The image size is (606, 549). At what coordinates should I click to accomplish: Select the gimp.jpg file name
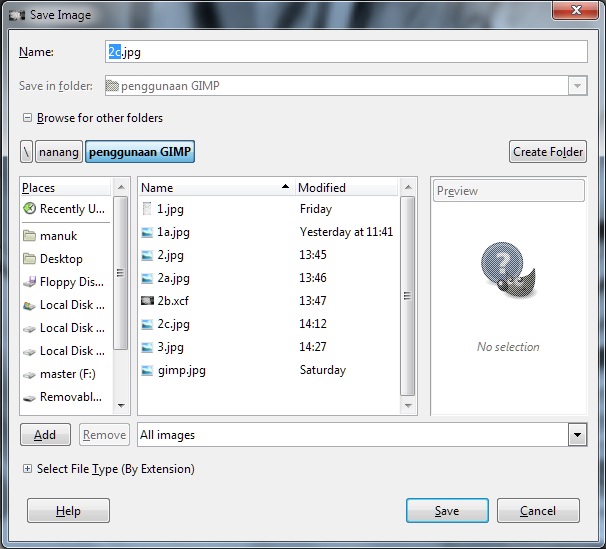182,371
